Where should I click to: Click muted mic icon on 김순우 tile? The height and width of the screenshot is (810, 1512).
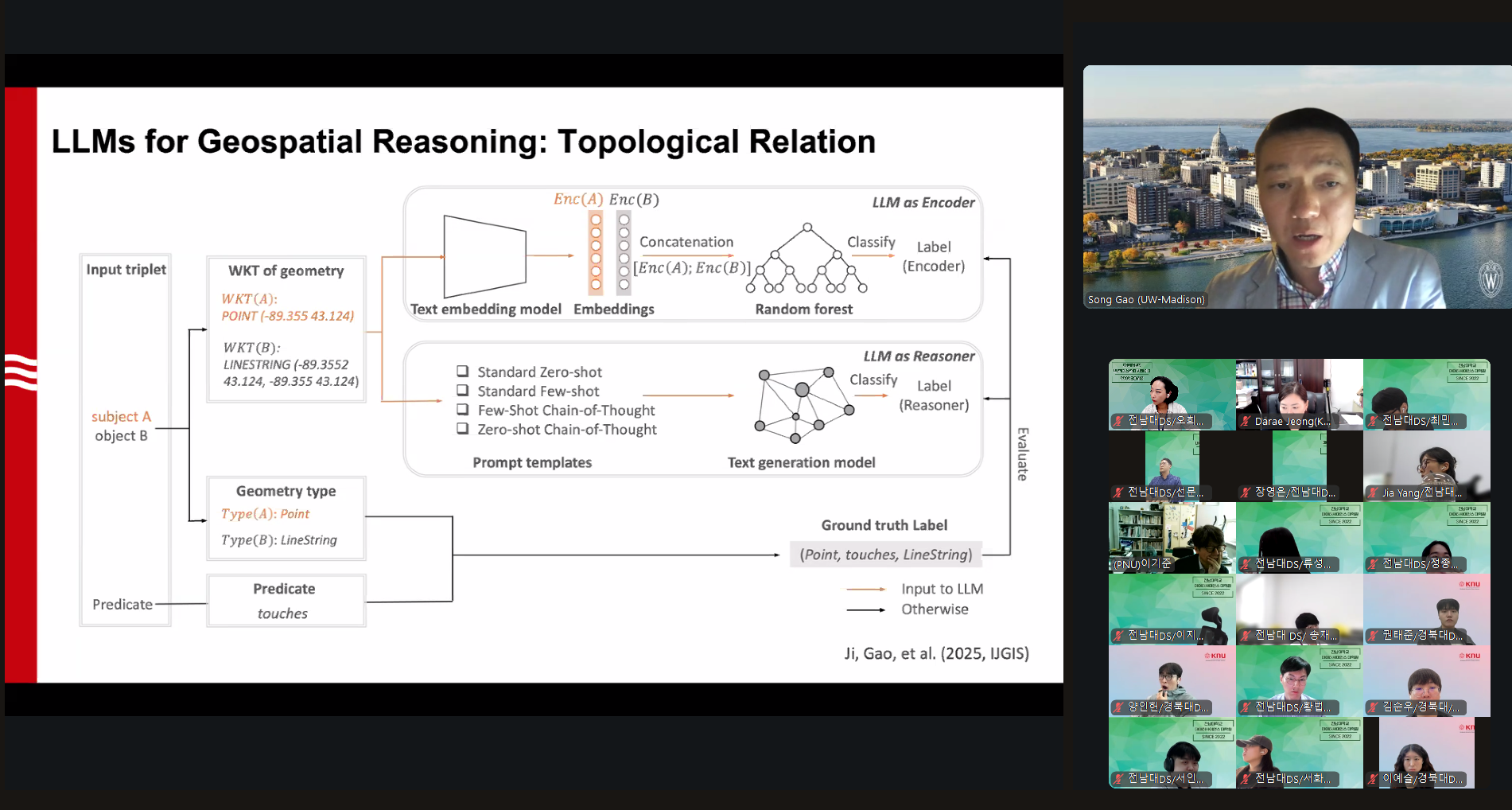pos(1373,707)
